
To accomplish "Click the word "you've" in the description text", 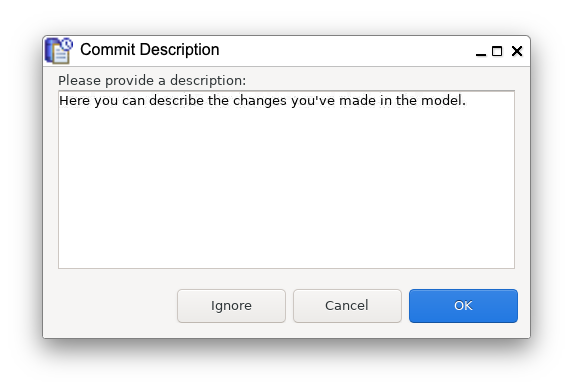I will pos(313,101).
